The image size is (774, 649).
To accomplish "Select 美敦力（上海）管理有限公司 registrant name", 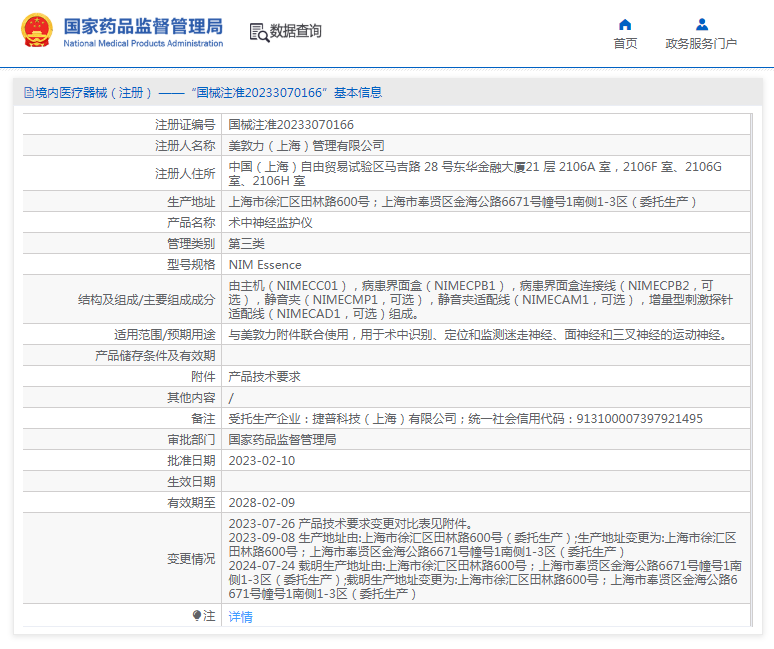I will click(306, 146).
